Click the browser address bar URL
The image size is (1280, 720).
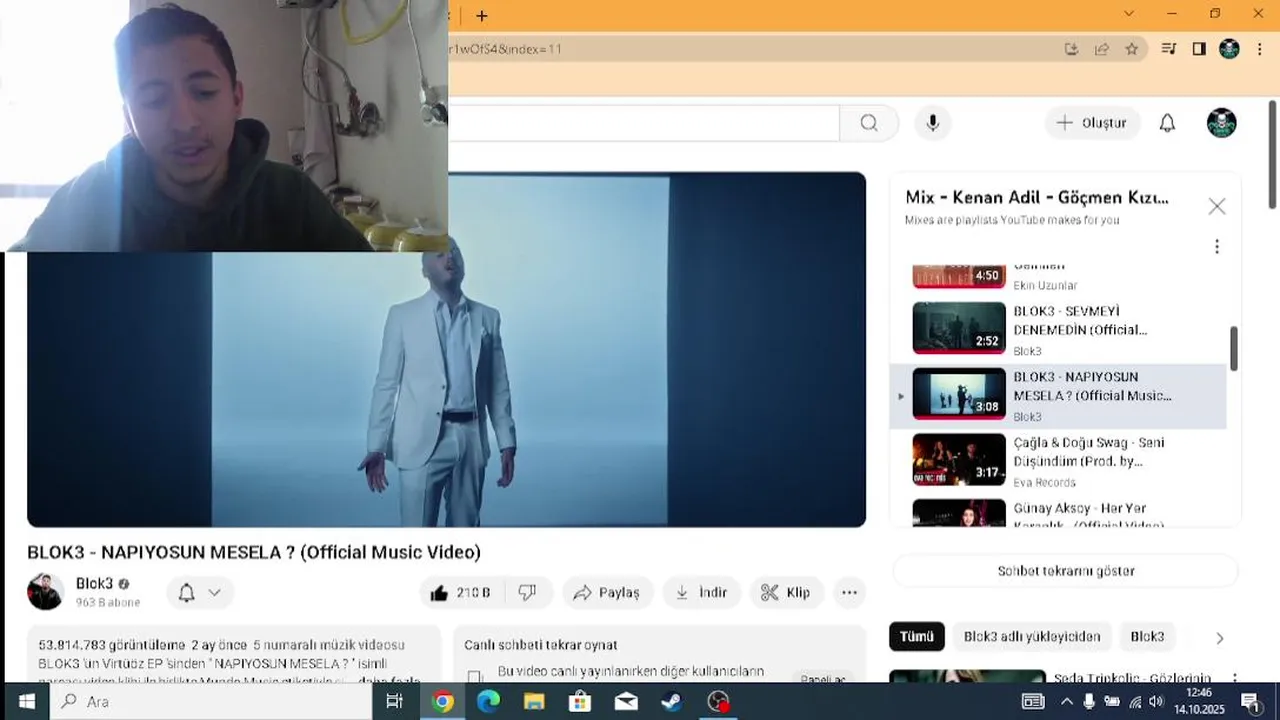[x=506, y=49]
